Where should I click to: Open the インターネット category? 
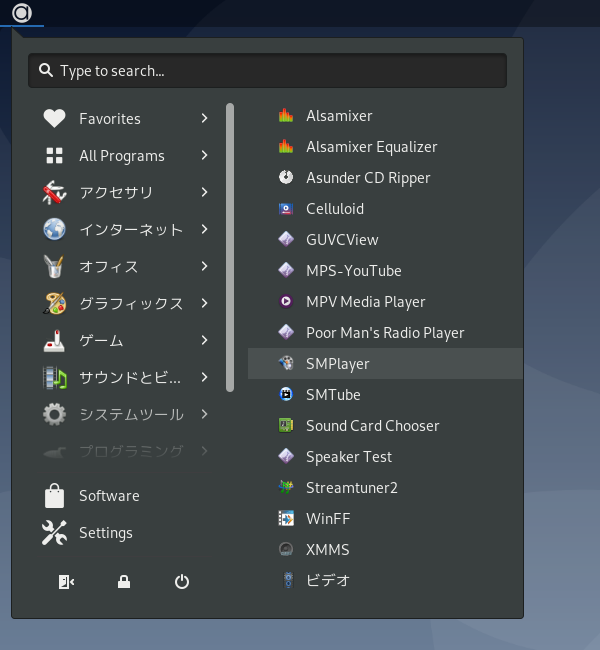(126, 229)
